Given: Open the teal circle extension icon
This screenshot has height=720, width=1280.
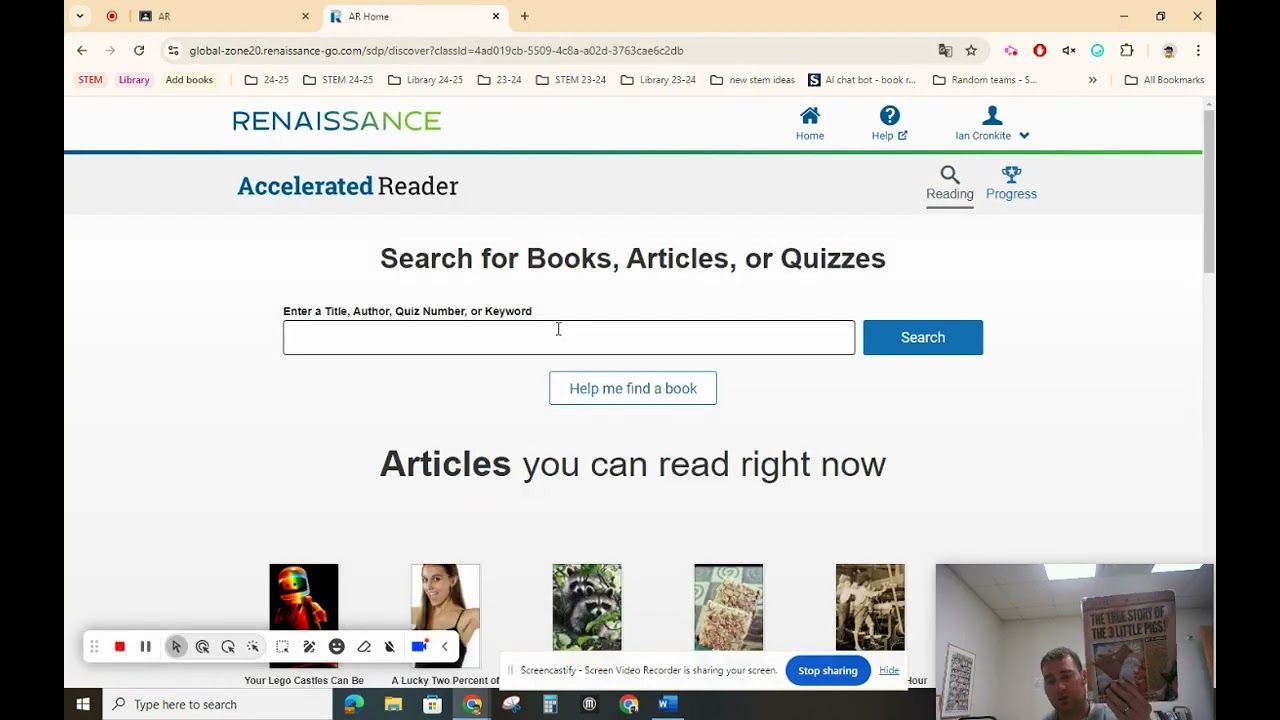Looking at the screenshot, I should pyautogui.click(x=1097, y=50).
